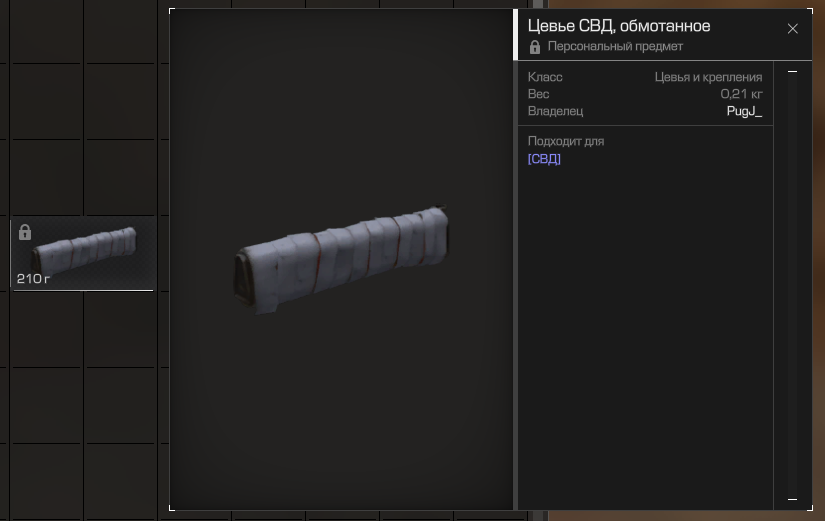
Task: Click the lock icon on the inventory item
Action: click(25, 232)
